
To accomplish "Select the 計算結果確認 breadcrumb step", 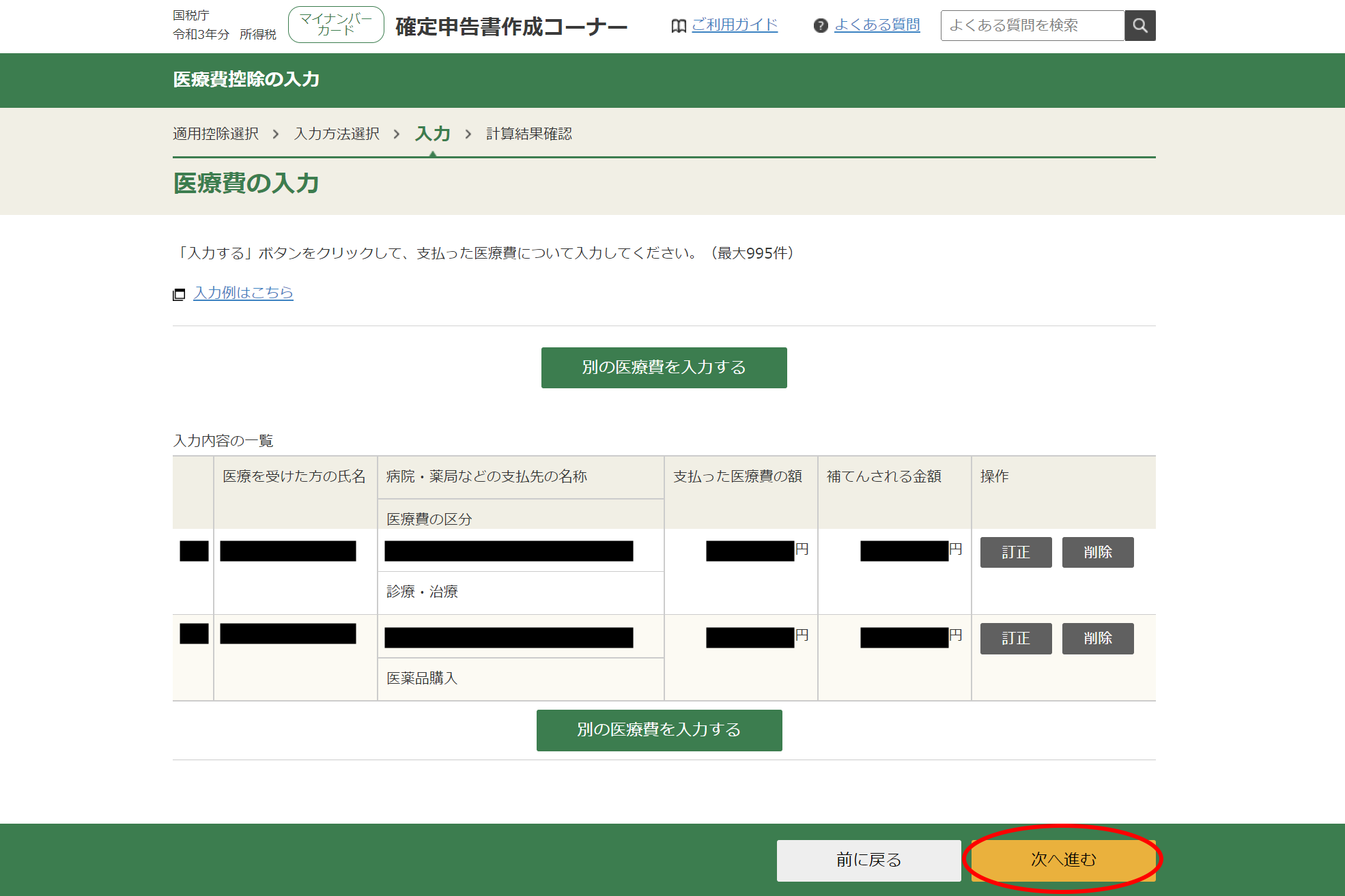I will [x=529, y=134].
